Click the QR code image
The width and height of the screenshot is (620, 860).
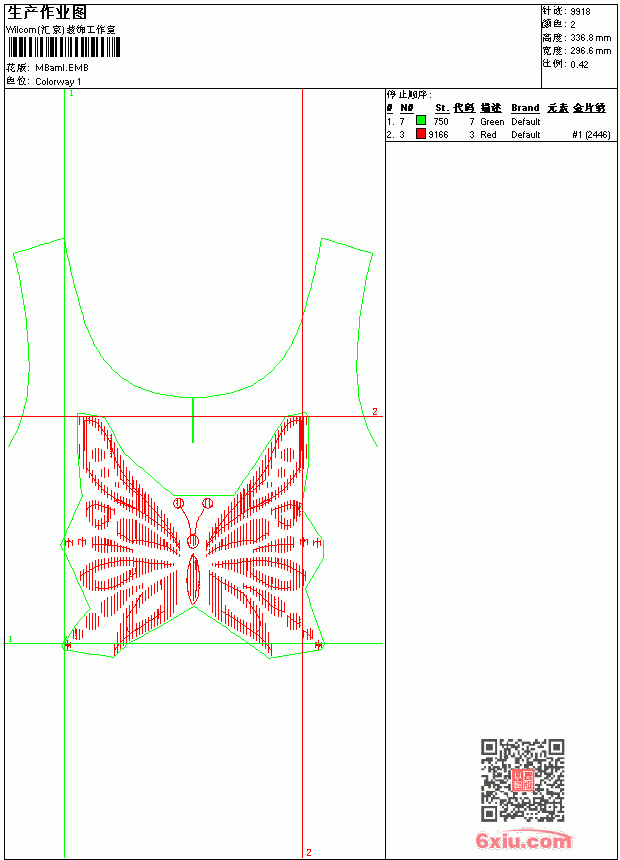pos(522,780)
